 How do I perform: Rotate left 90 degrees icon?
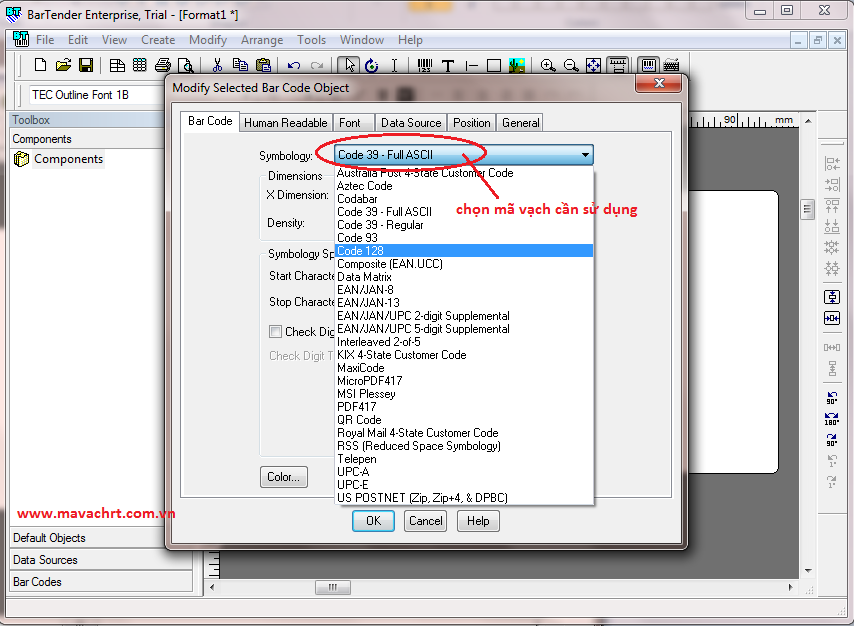click(832, 397)
